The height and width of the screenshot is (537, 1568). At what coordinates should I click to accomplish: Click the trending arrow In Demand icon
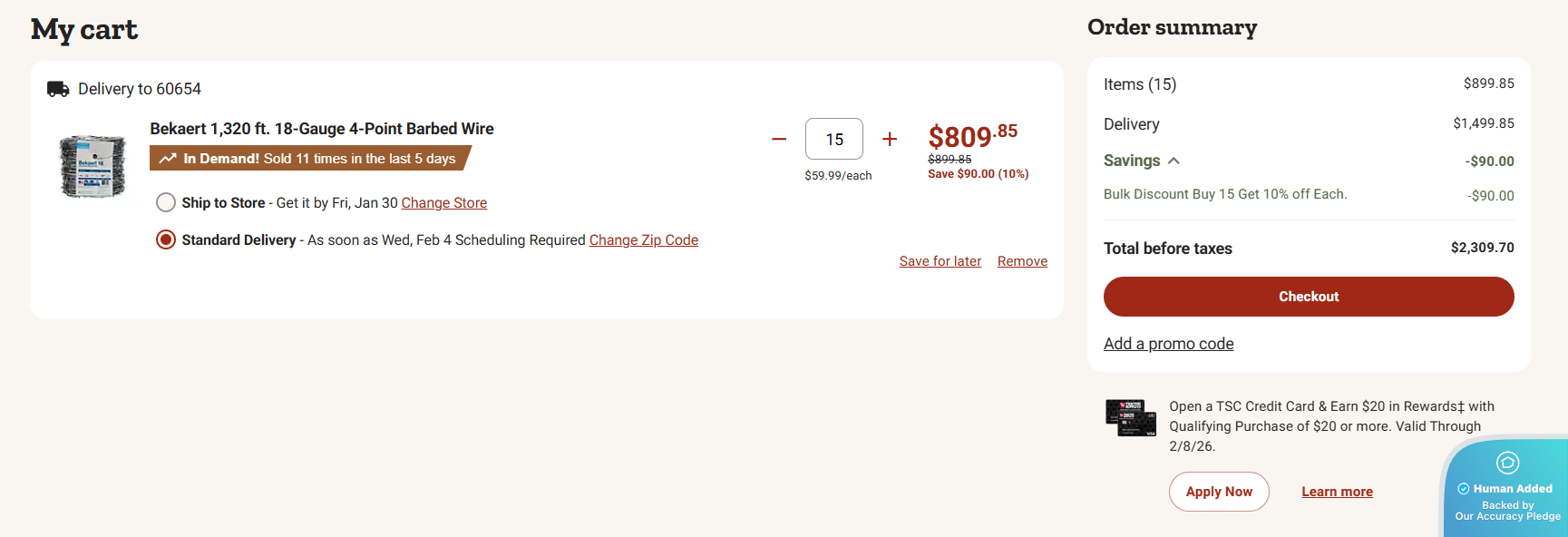click(x=168, y=159)
